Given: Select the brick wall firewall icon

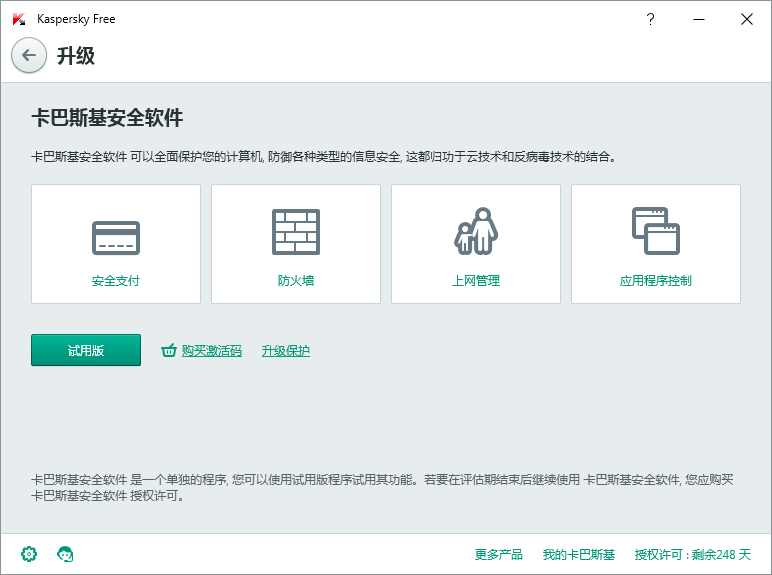Looking at the screenshot, I should [x=296, y=233].
